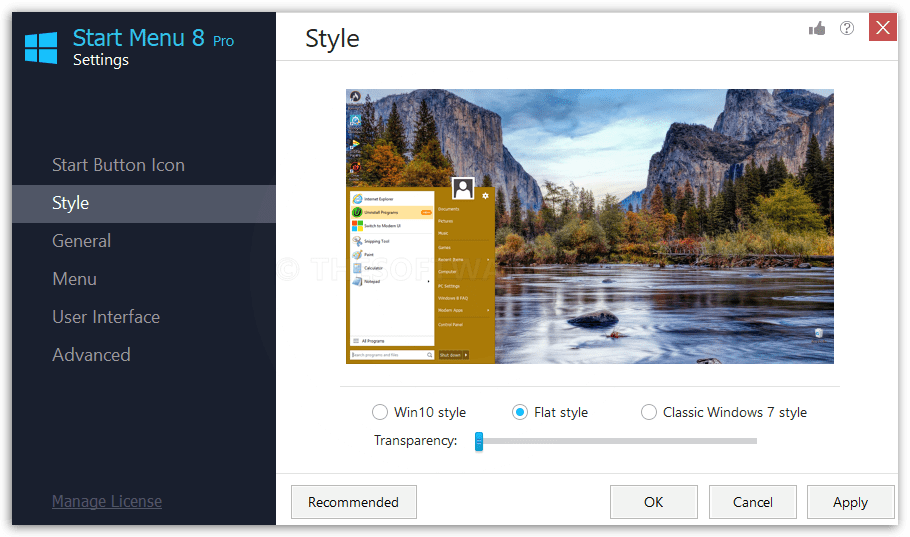Click the thumbs-up like icon
This screenshot has height=537, width=910.
[x=817, y=28]
